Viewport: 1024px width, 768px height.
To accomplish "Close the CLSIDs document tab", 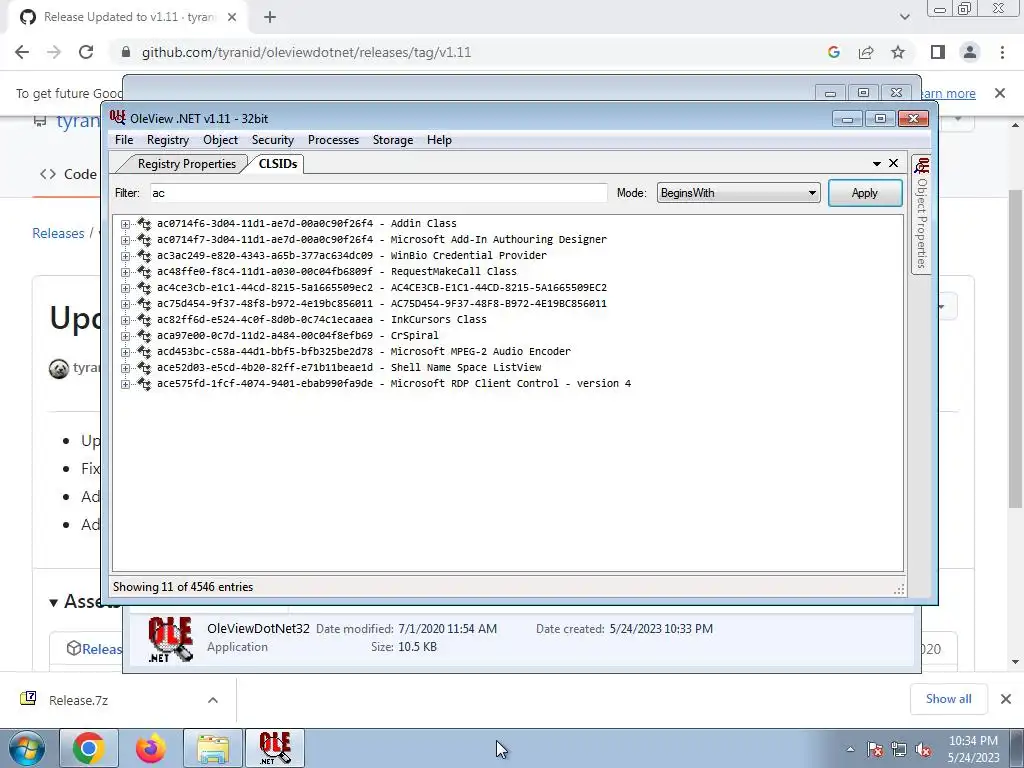I will (893, 163).
